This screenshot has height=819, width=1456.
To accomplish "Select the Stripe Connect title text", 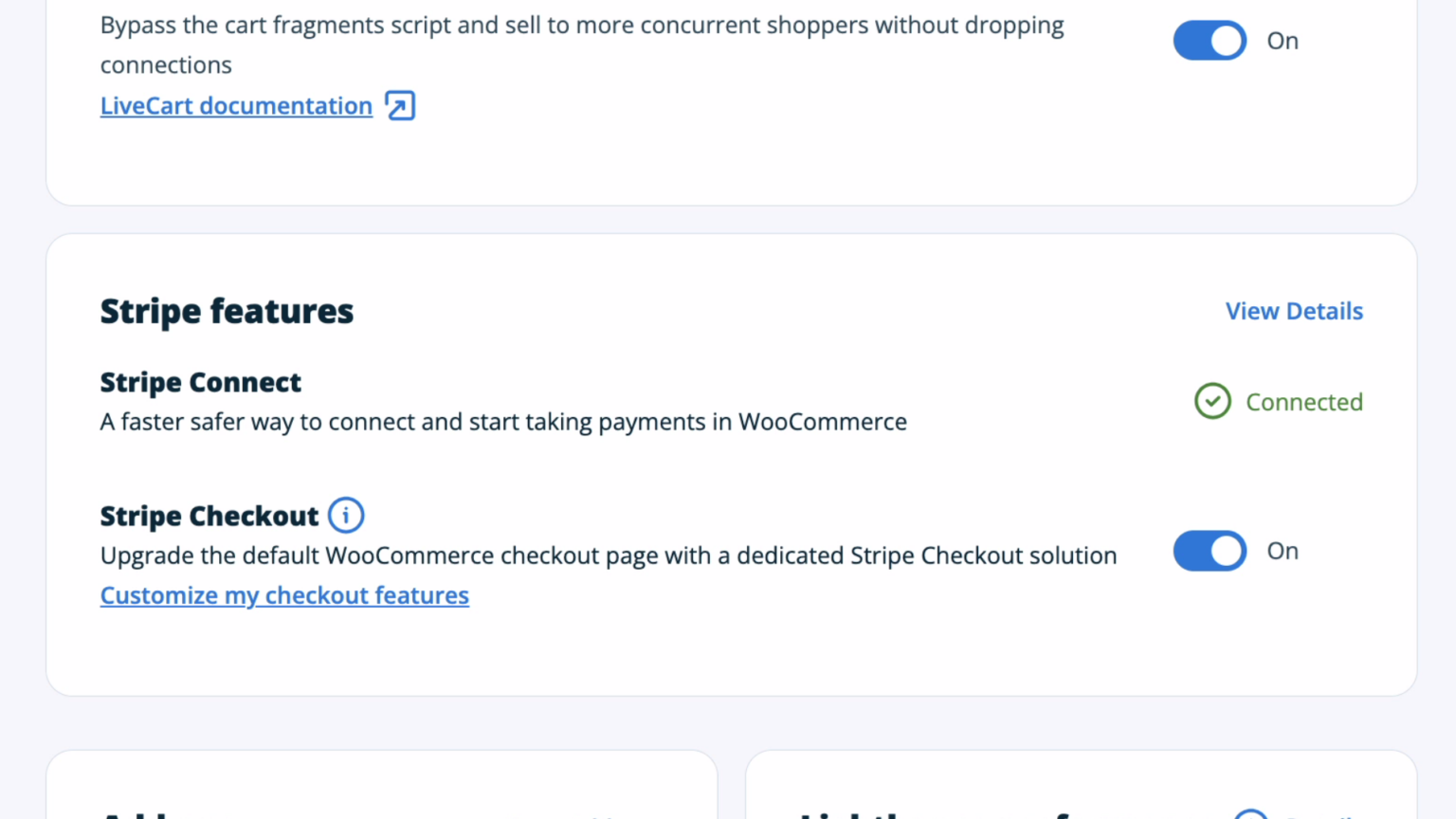I will pyautogui.click(x=200, y=382).
